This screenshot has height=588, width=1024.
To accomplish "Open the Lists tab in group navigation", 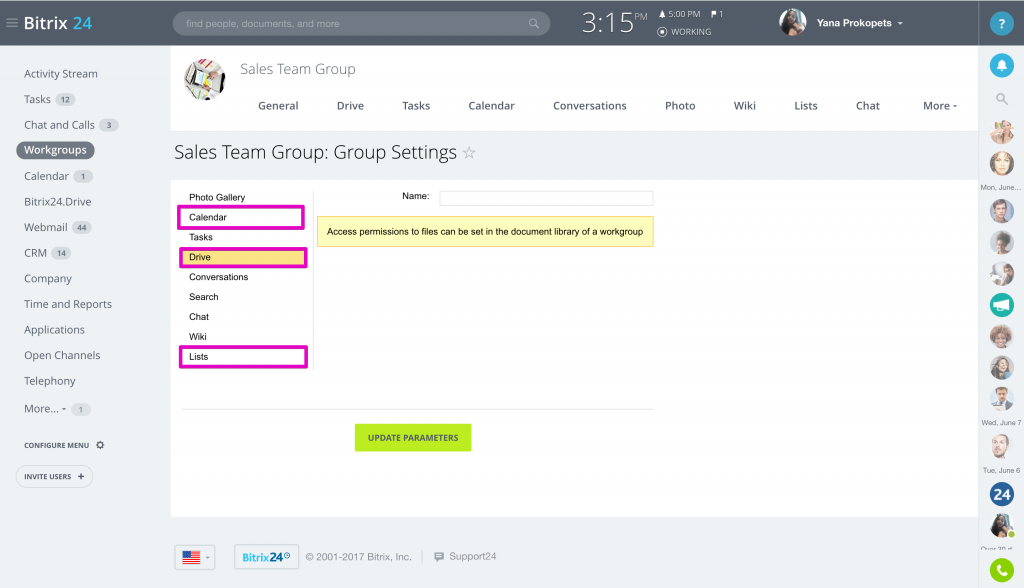I will 806,106.
